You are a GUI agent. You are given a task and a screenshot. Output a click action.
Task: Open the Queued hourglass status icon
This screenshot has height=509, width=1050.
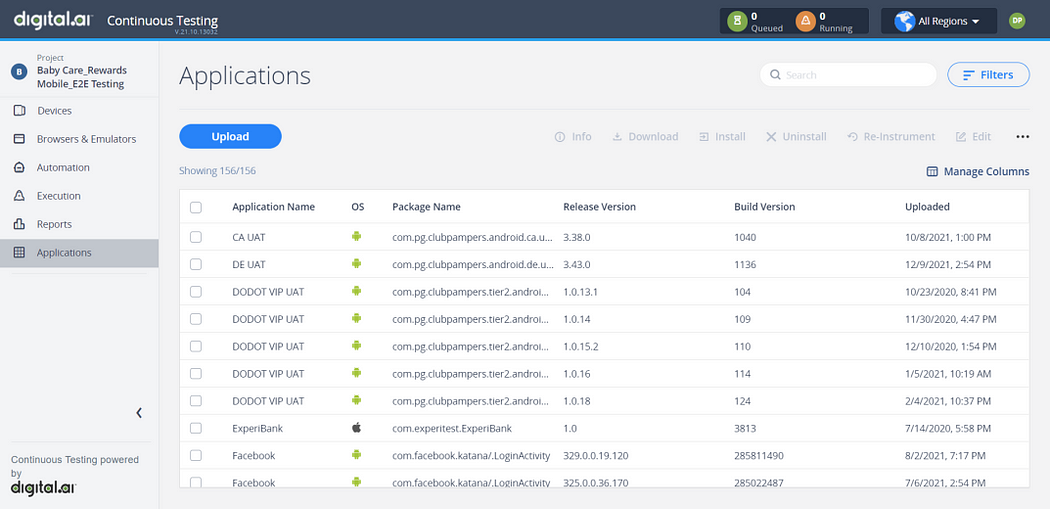click(737, 21)
